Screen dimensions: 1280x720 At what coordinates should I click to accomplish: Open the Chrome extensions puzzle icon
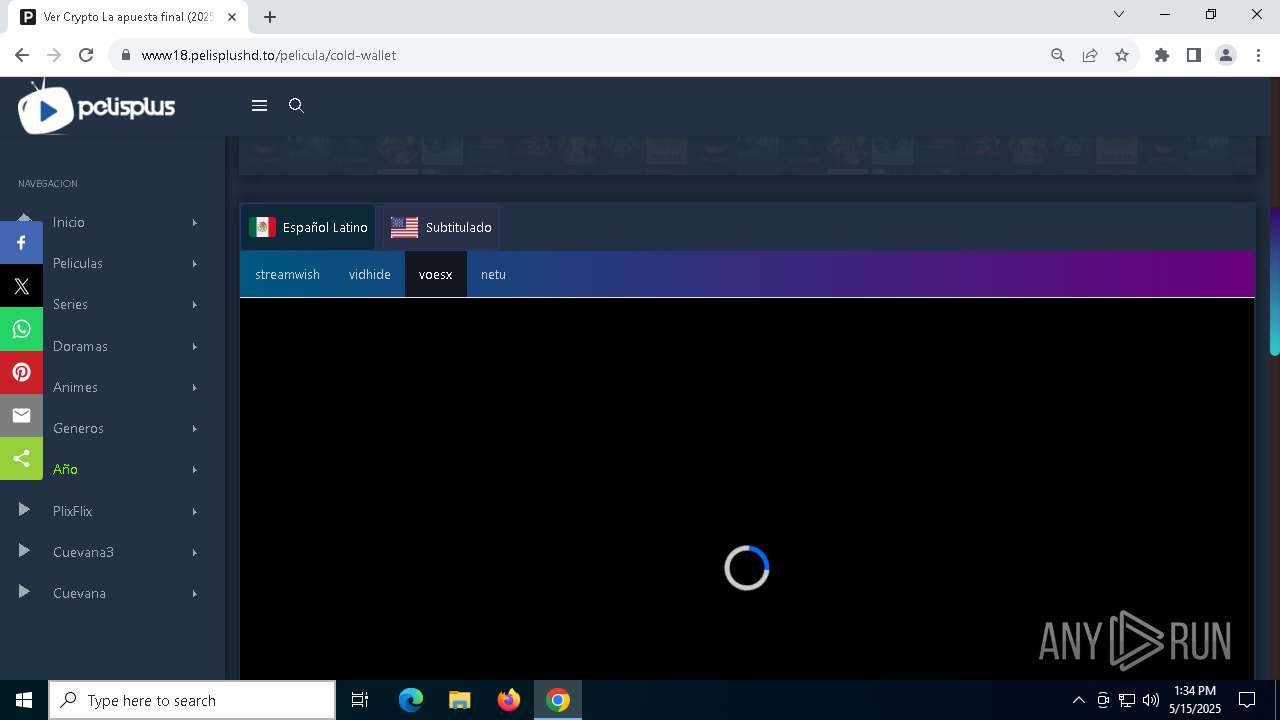click(x=1162, y=55)
